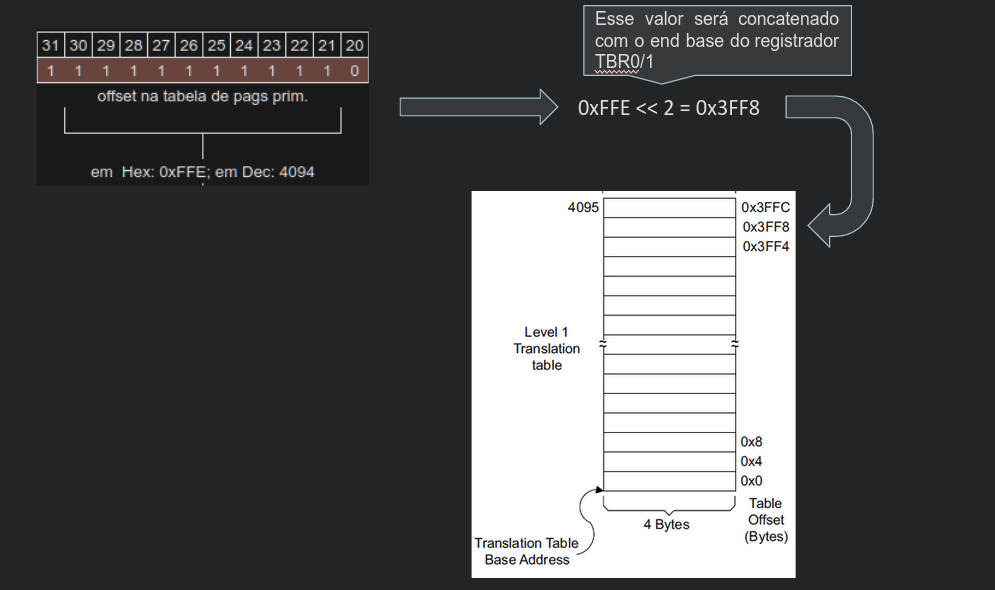Select the 0x3FF8 table offset label
The height and width of the screenshot is (590, 995).
(765, 227)
